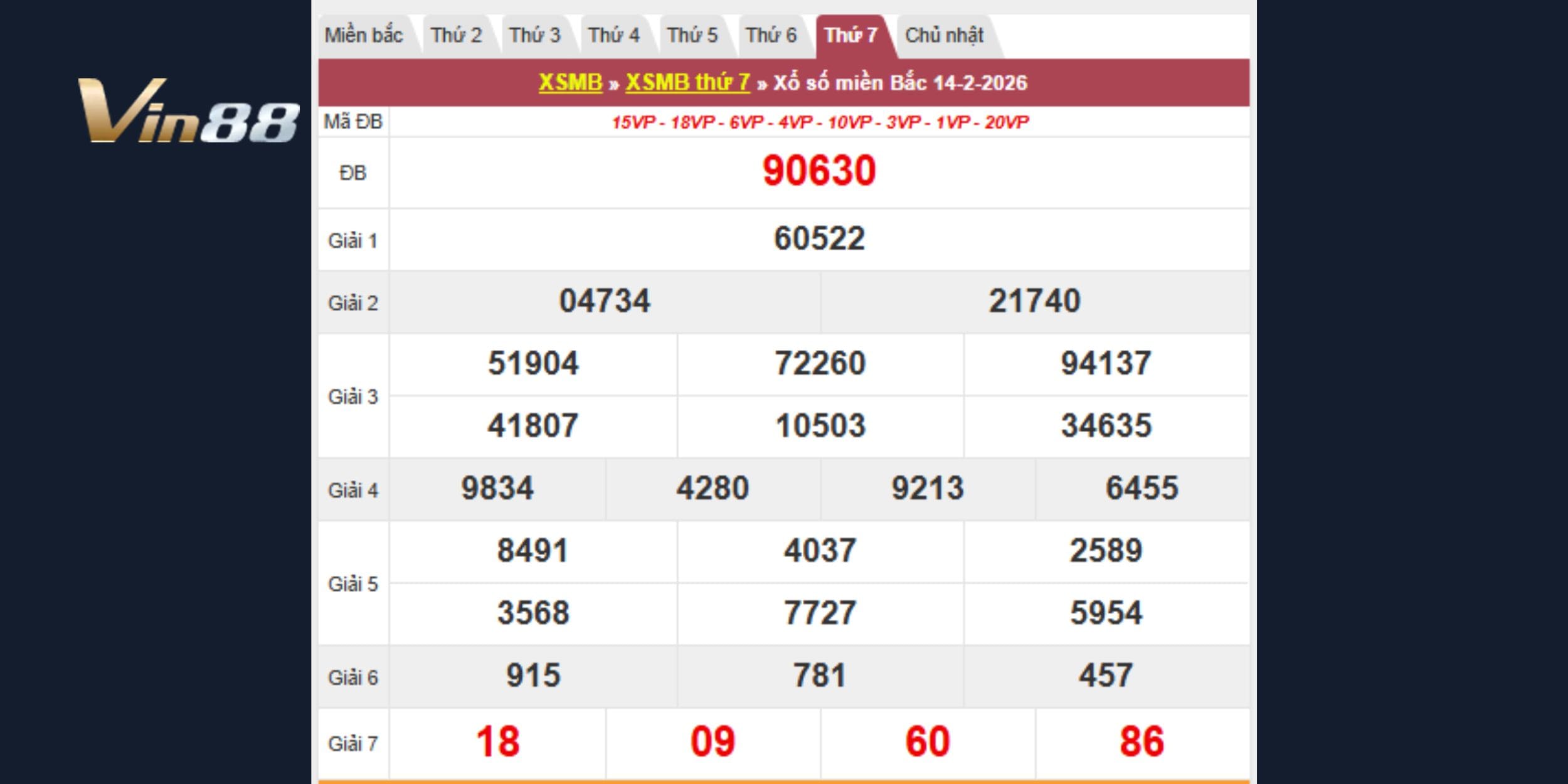The width and height of the screenshot is (1568, 784).
Task: Follow the XSMB breadcrumb link
Action: tap(570, 83)
